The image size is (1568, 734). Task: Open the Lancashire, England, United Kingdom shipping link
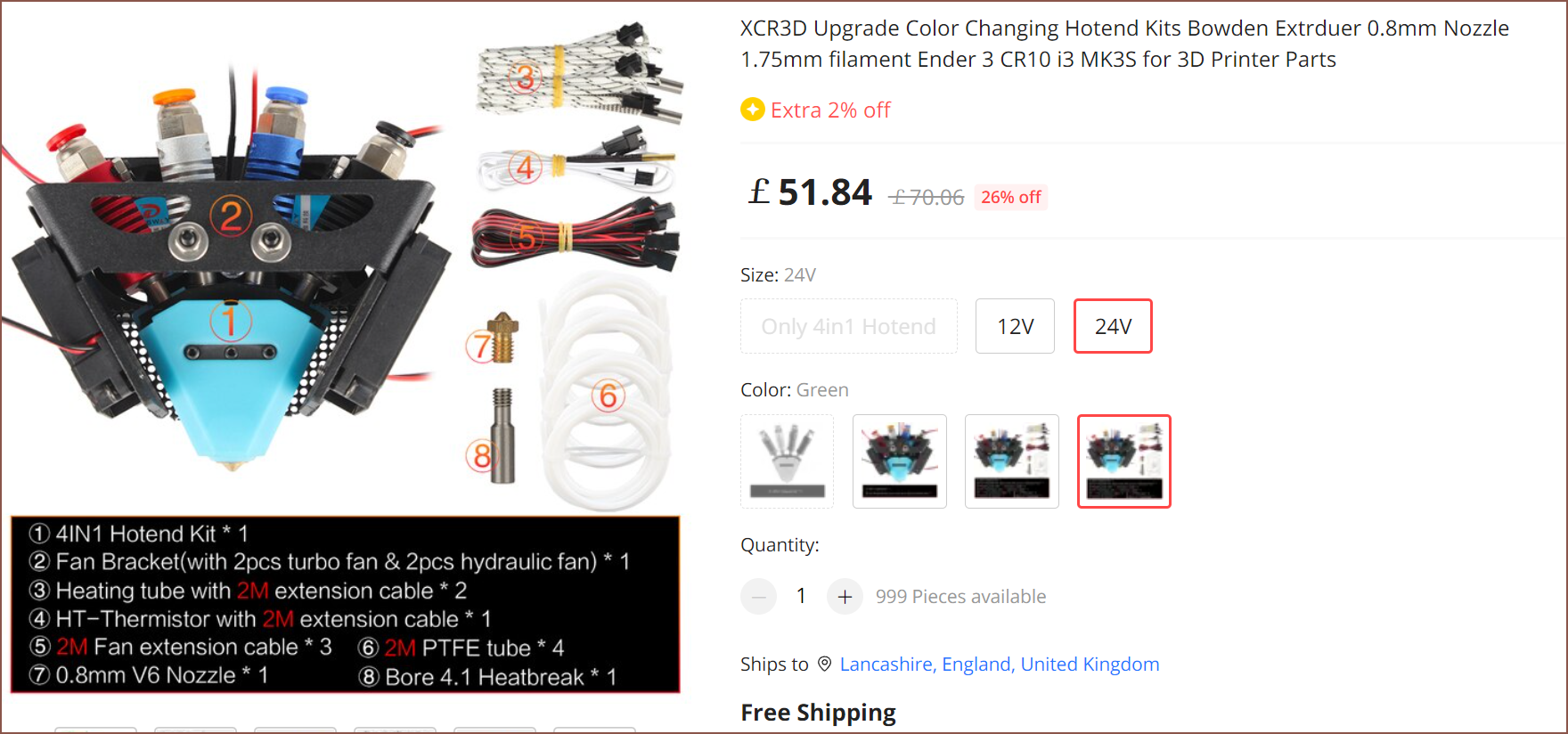tap(1000, 665)
